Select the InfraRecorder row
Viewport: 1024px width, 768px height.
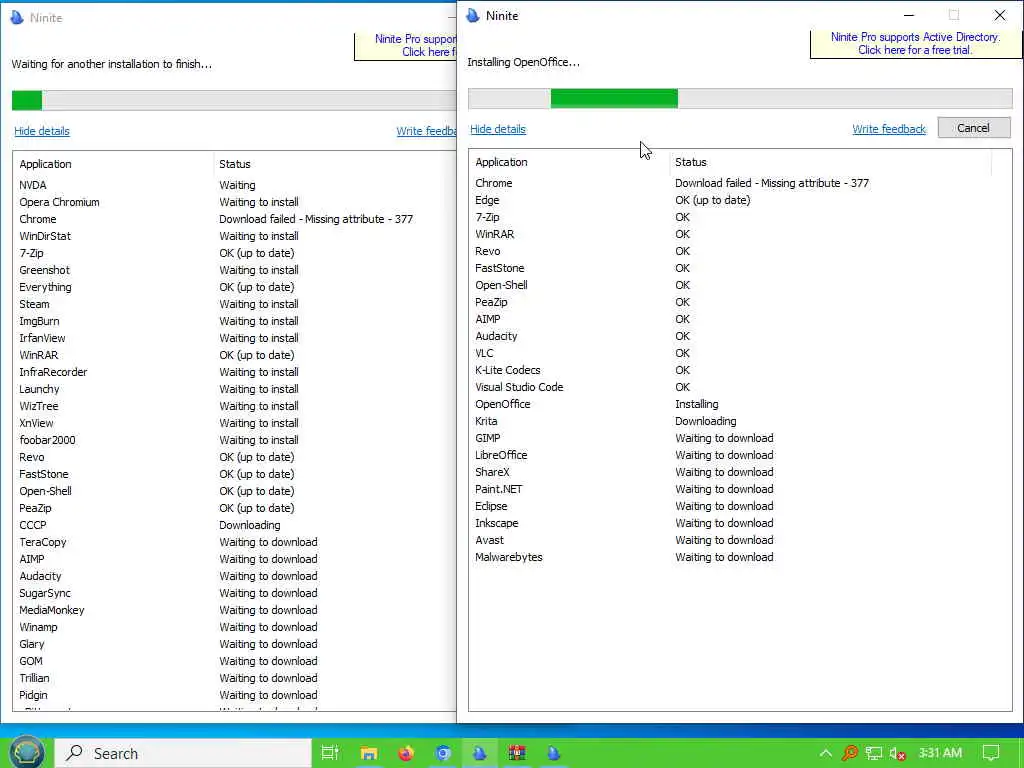235,372
